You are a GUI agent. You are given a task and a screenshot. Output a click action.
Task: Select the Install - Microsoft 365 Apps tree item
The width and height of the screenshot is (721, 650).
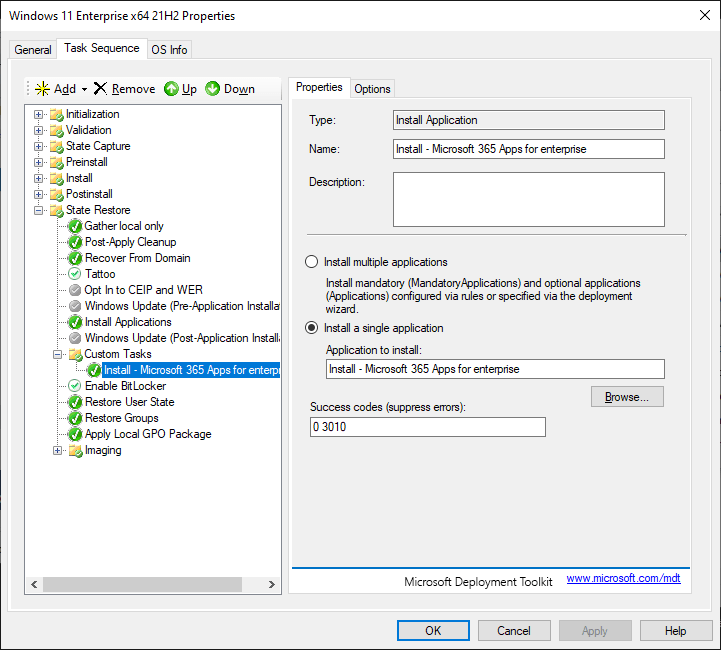[x=191, y=370]
